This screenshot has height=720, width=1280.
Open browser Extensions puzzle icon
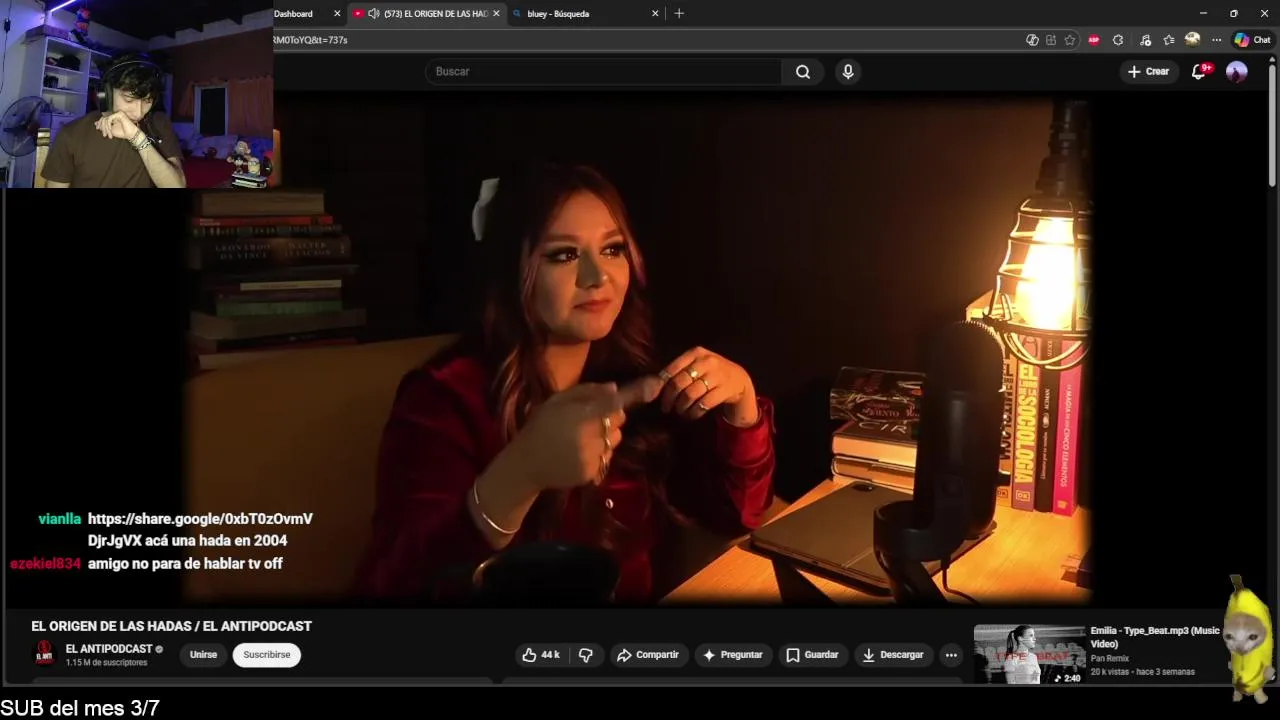(x=1118, y=40)
